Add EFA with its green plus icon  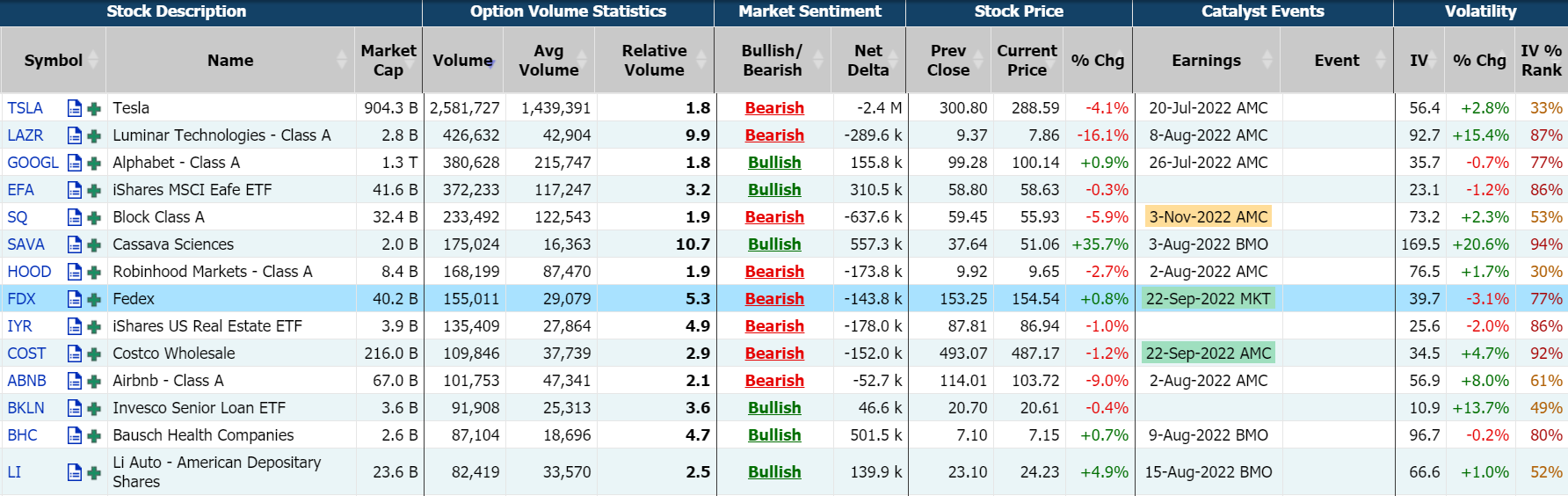pyautogui.click(x=94, y=191)
